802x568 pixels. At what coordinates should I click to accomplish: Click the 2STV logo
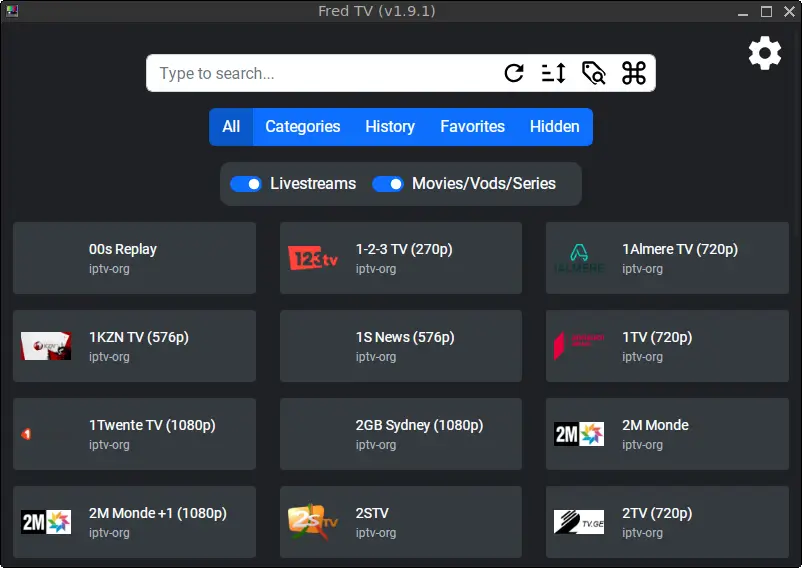[313, 522]
